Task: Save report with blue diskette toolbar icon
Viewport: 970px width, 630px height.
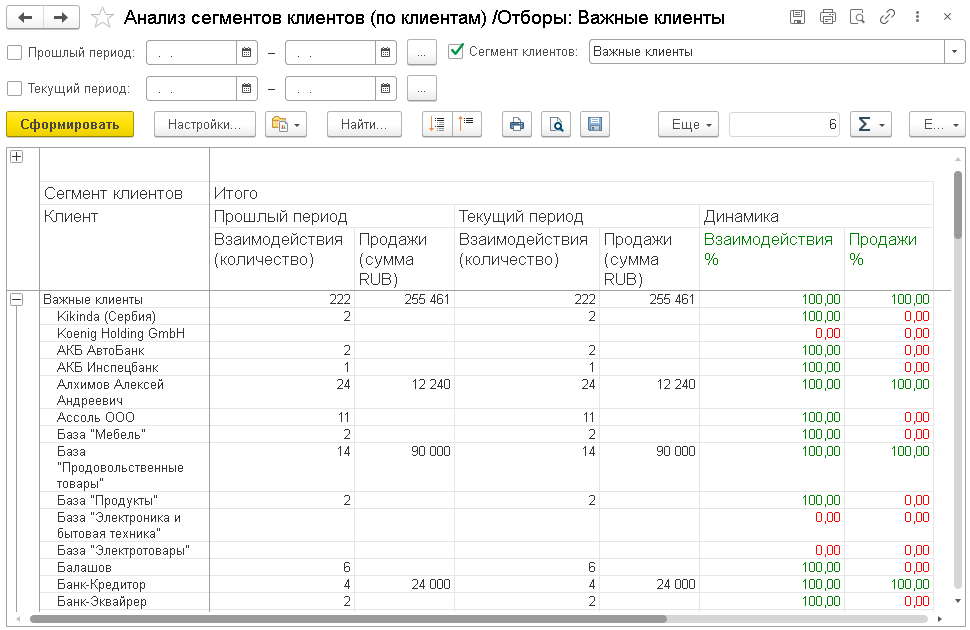Action: click(595, 124)
